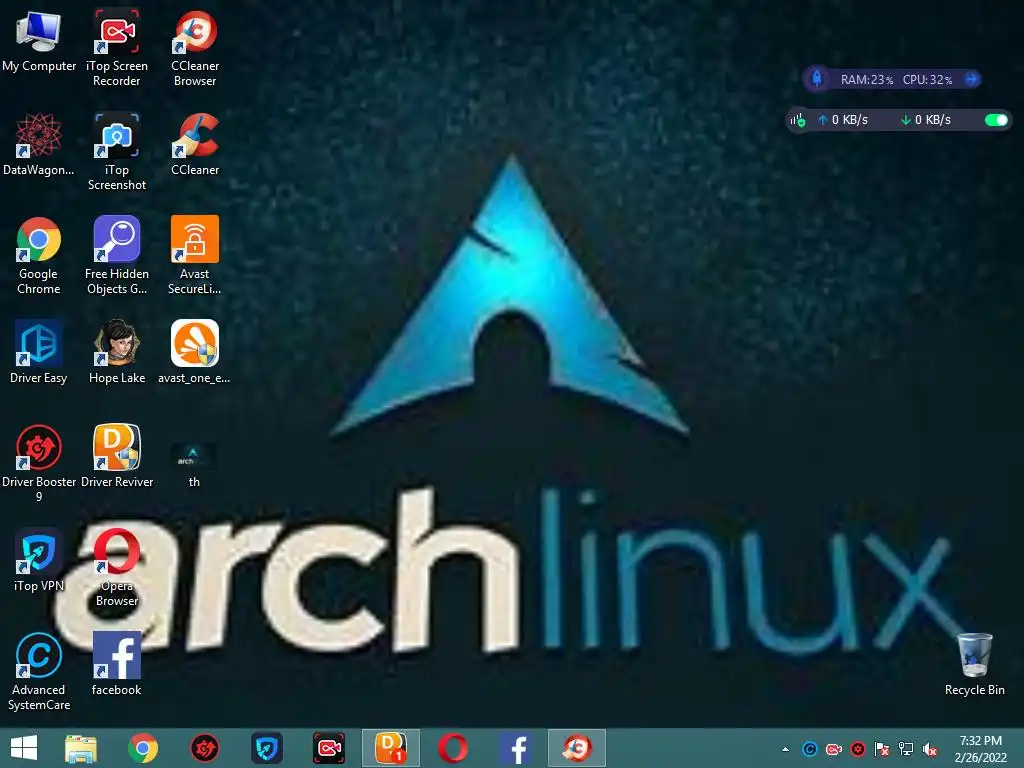Open Opera Browser desktop shortcut
The image size is (1024, 768).
(x=117, y=568)
